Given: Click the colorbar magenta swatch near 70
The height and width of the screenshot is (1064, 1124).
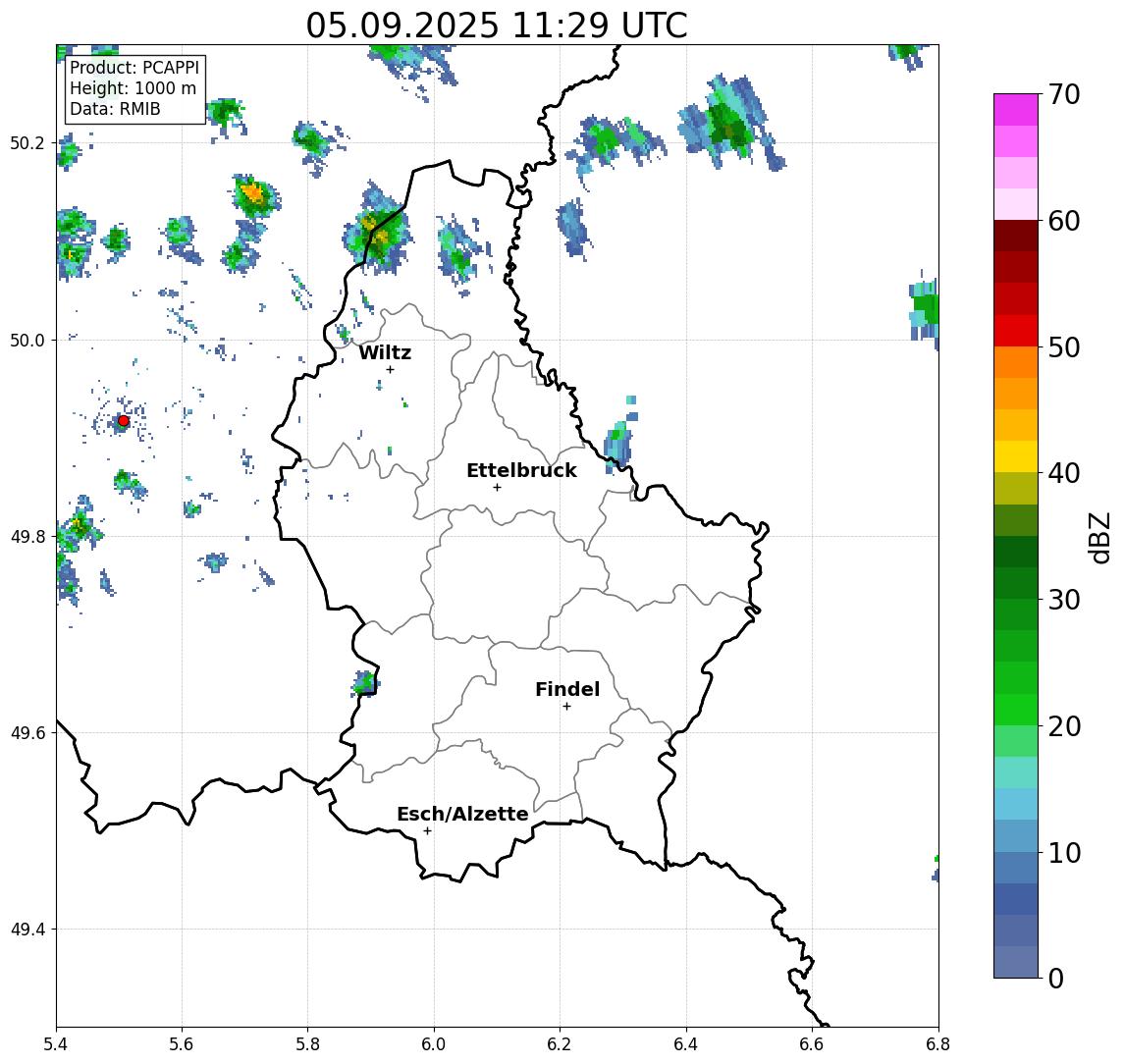Looking at the screenshot, I should [x=1016, y=110].
